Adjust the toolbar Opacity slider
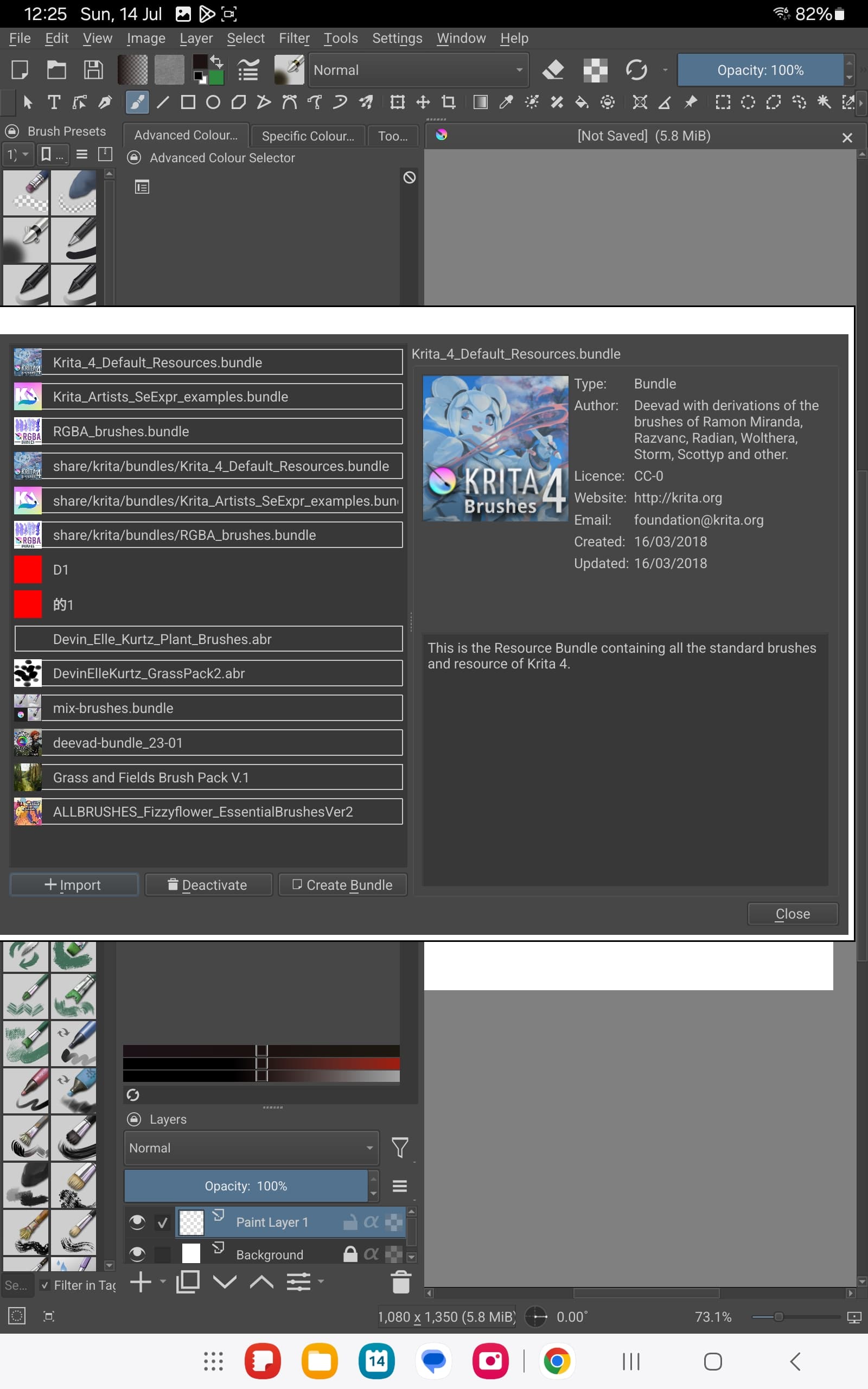 (x=760, y=70)
